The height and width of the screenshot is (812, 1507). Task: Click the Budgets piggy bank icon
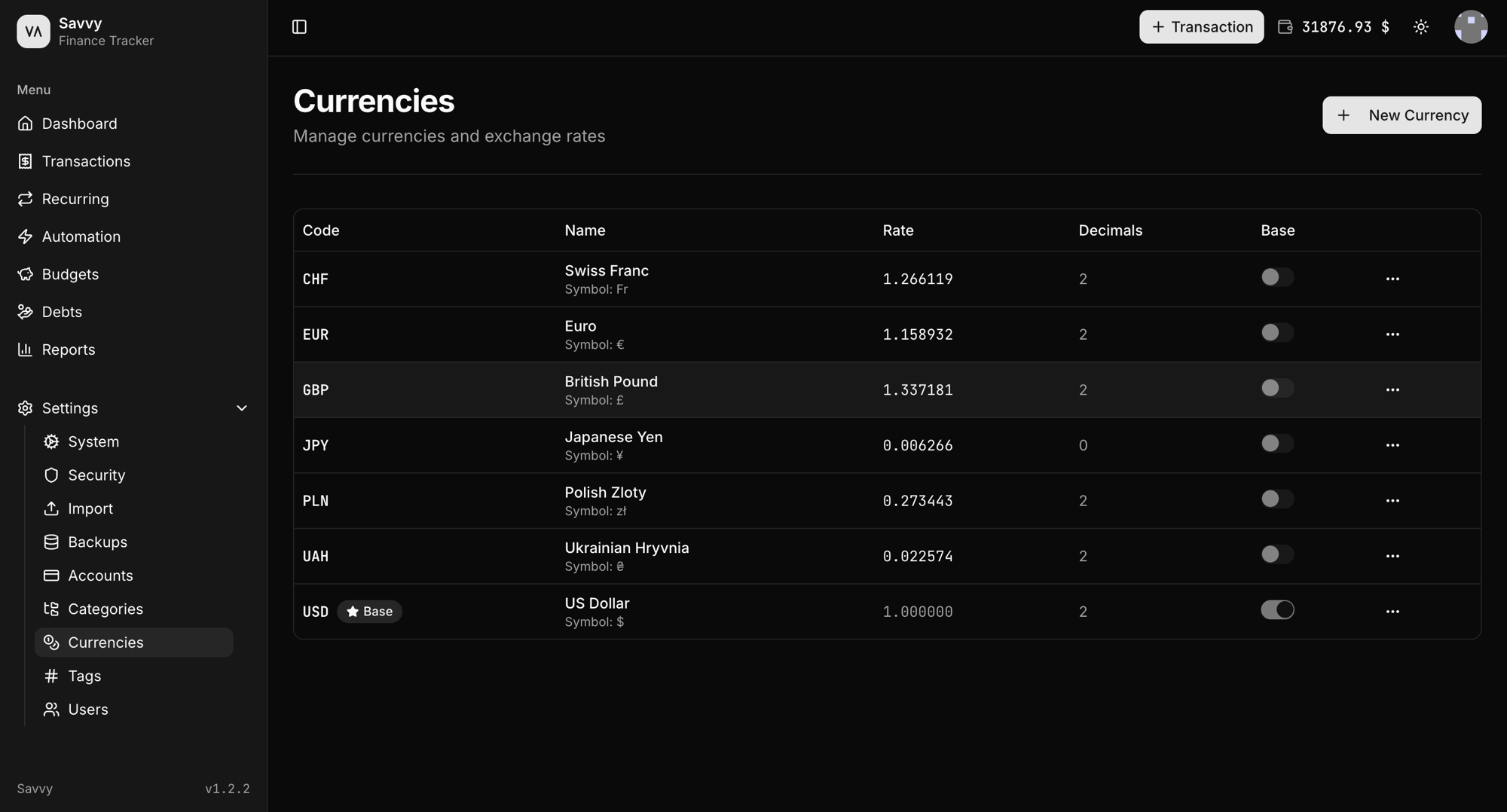point(26,274)
